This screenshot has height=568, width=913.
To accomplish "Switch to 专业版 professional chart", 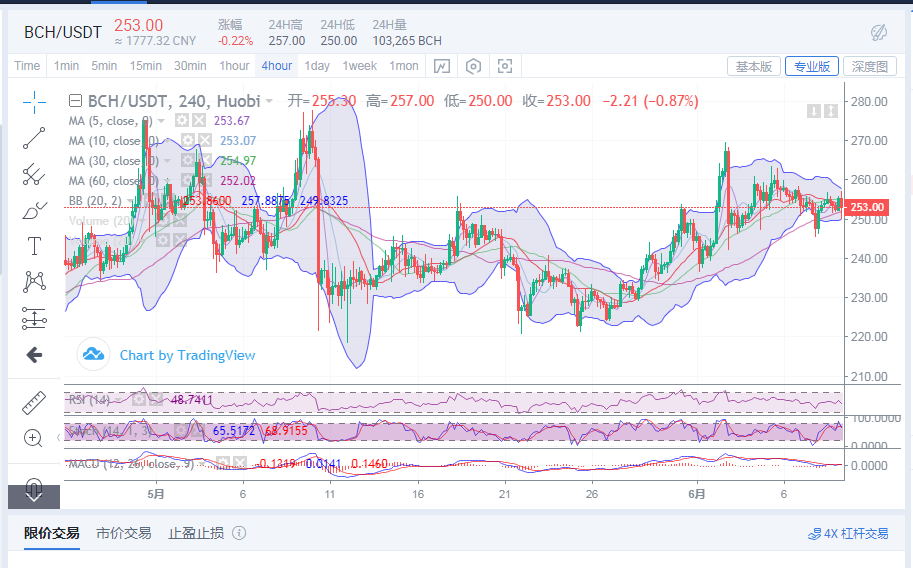I will [812, 66].
